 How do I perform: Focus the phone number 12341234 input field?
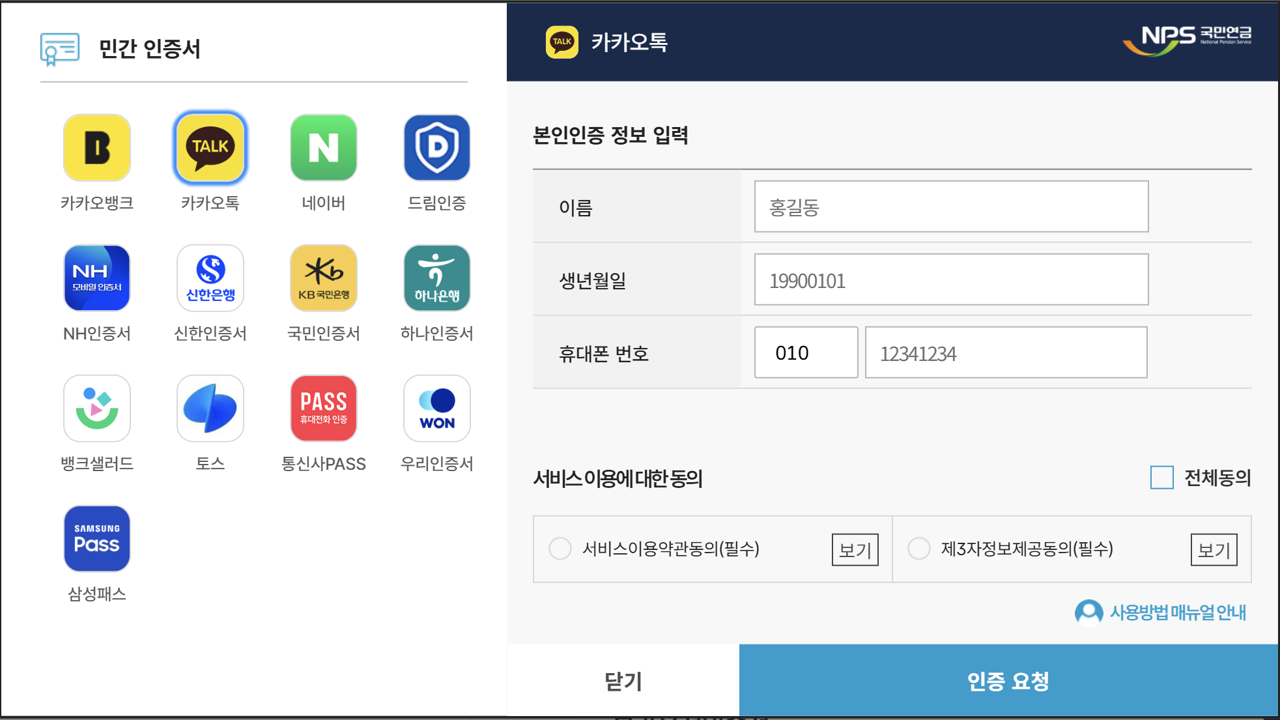pyautogui.click(x=1006, y=352)
